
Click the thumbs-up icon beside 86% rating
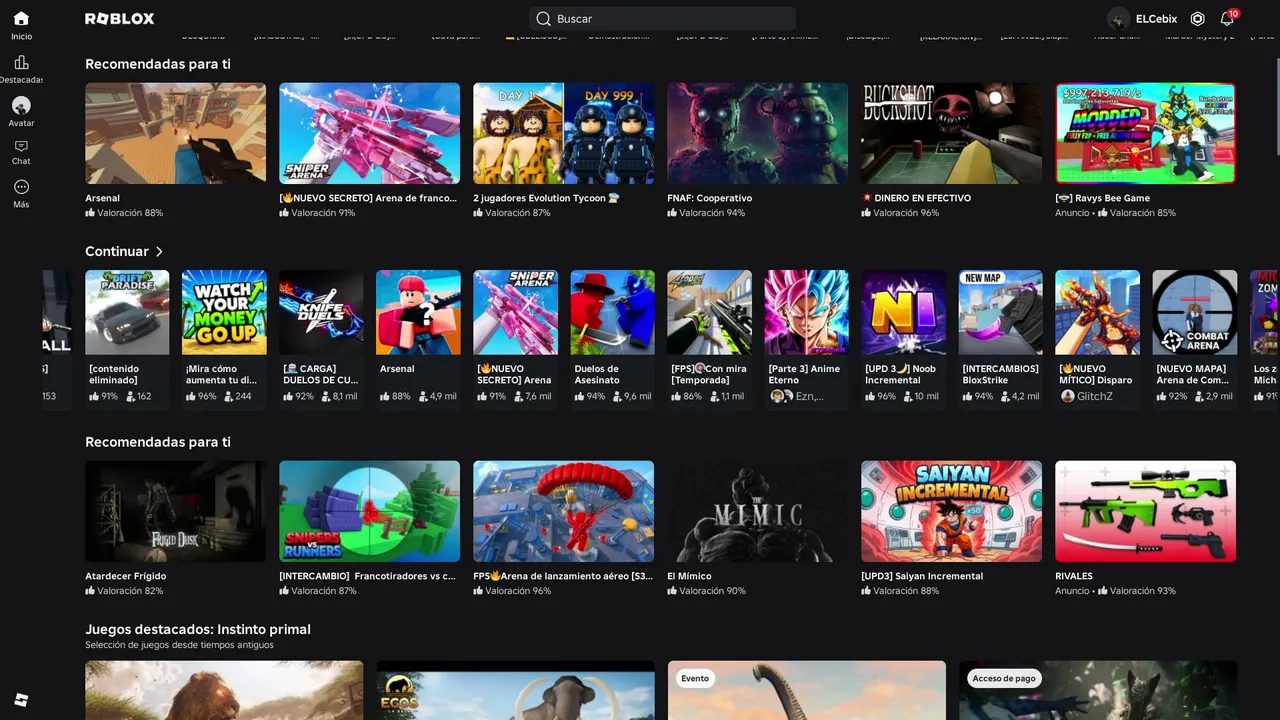(x=676, y=396)
